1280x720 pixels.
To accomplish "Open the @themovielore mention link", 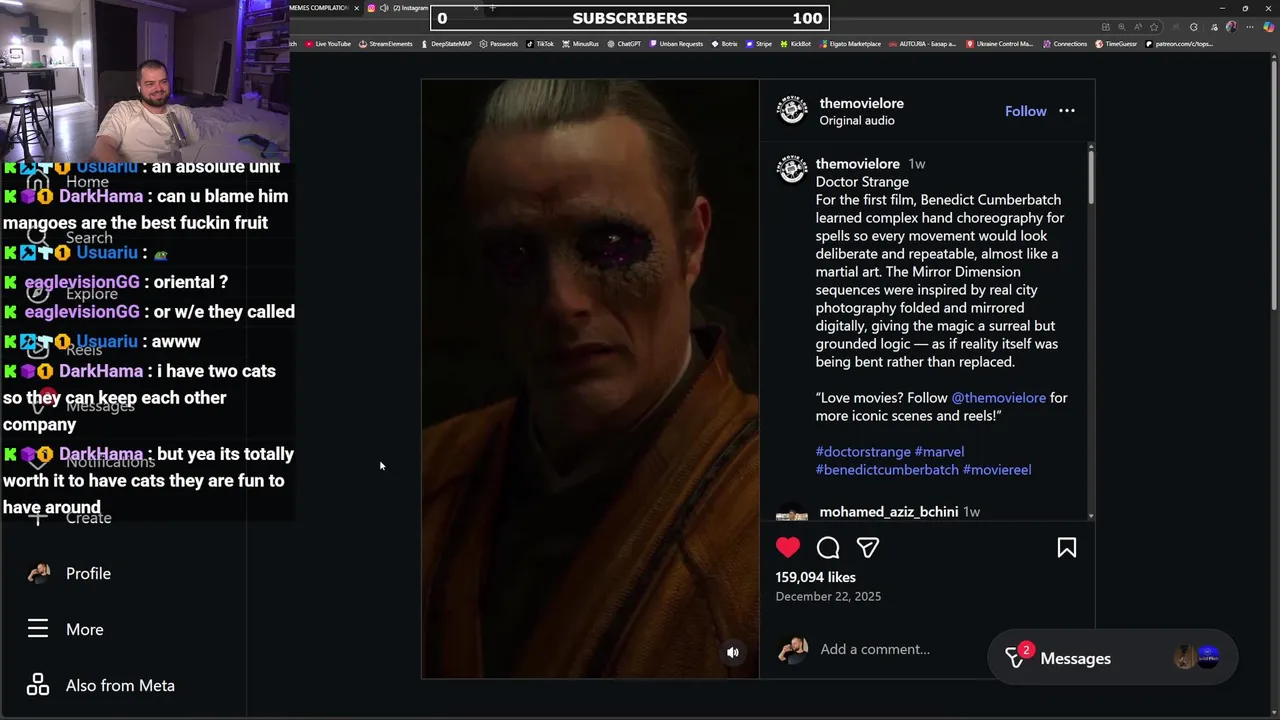I will [x=998, y=398].
